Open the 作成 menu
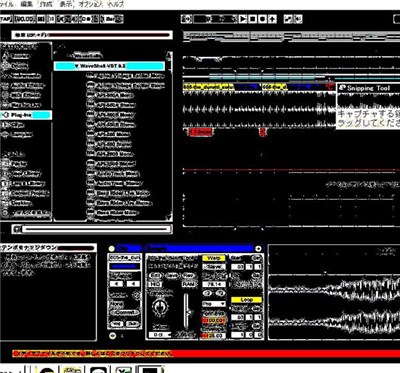This screenshot has height=373, width=400. [x=46, y=4]
